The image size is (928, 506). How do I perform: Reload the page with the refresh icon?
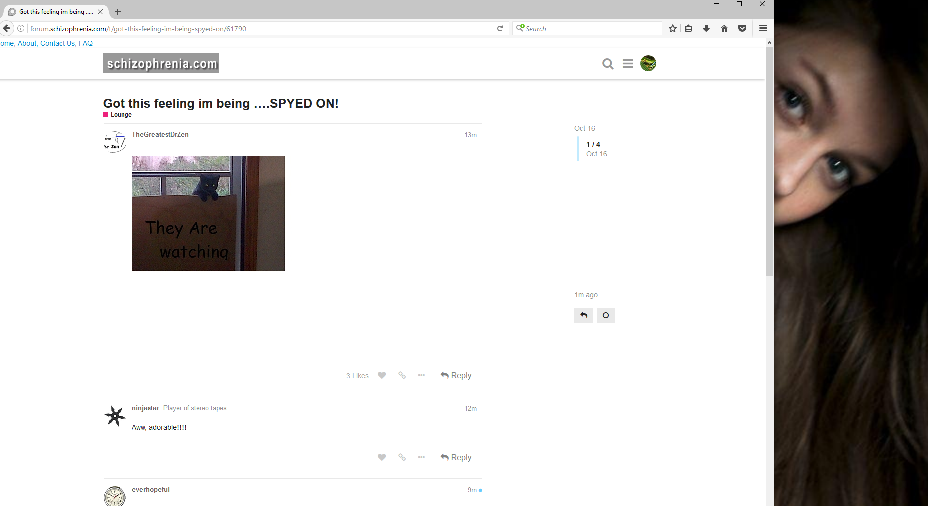500,28
